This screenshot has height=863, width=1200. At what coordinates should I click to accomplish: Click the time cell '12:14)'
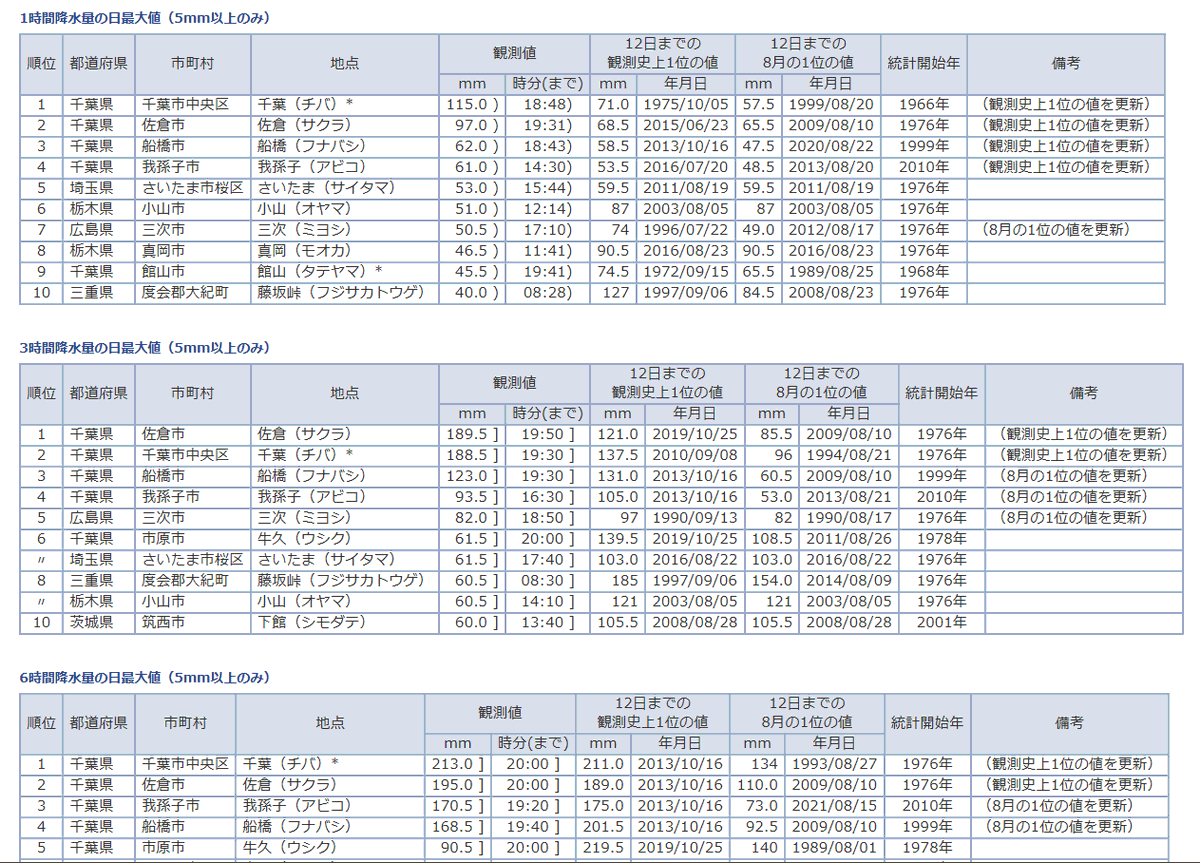coord(550,209)
